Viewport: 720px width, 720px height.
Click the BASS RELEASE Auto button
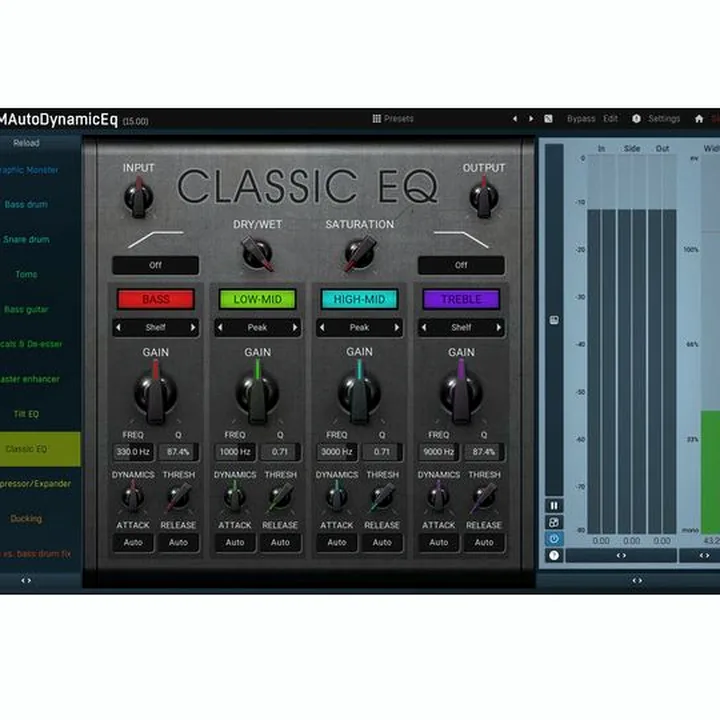tap(178, 543)
